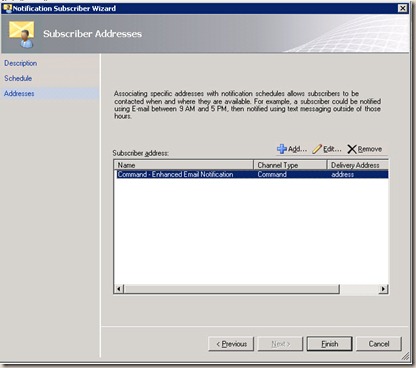Cancel the Notification Subscriber Wizard
Image resolution: width=416 pixels, height=368 pixels.
pyautogui.click(x=379, y=344)
